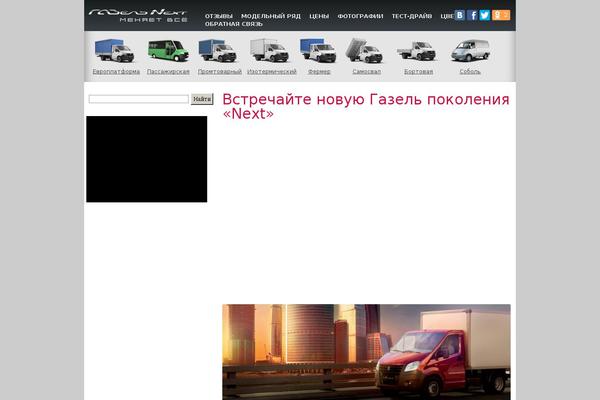Click the heading Встречайте новую Газель поколения «Next»
The width and height of the screenshot is (600, 400).
pyautogui.click(x=366, y=106)
